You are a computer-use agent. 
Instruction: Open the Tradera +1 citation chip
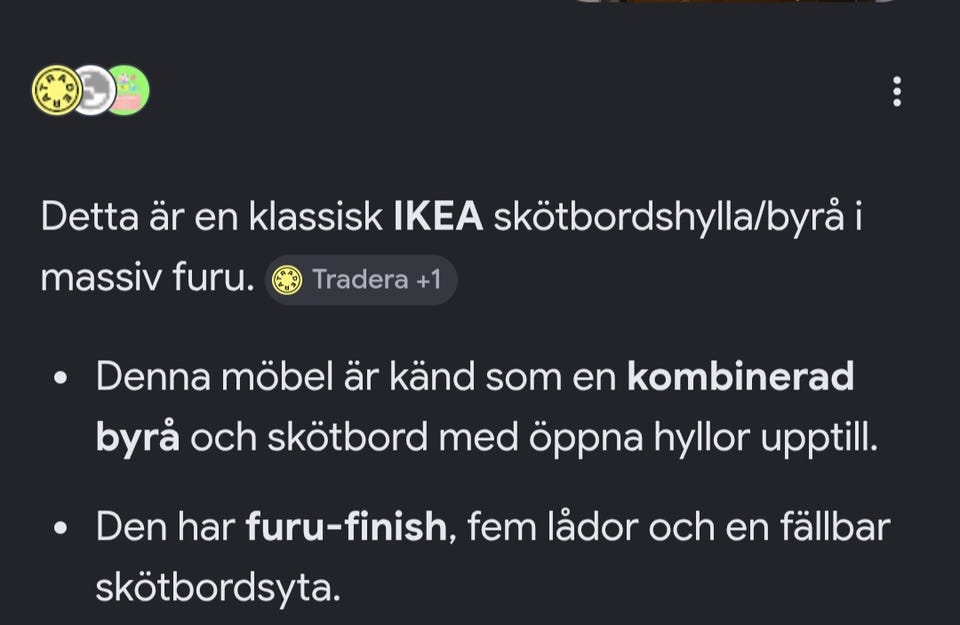361,280
